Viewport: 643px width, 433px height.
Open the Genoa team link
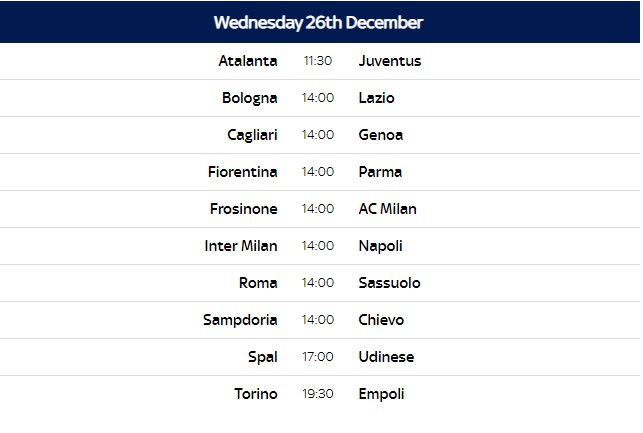click(380, 135)
